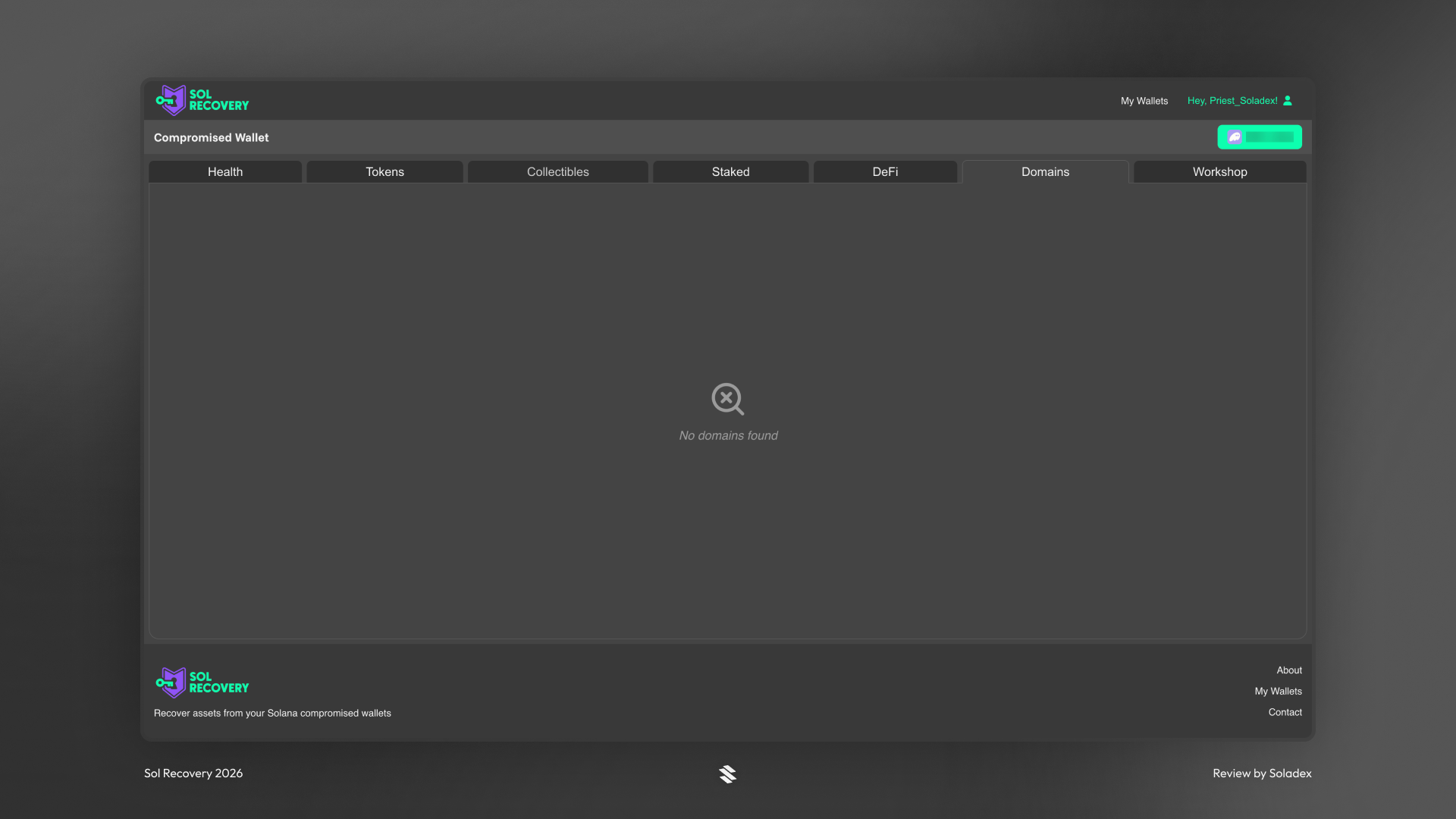View the Collectibles tab

(x=557, y=171)
